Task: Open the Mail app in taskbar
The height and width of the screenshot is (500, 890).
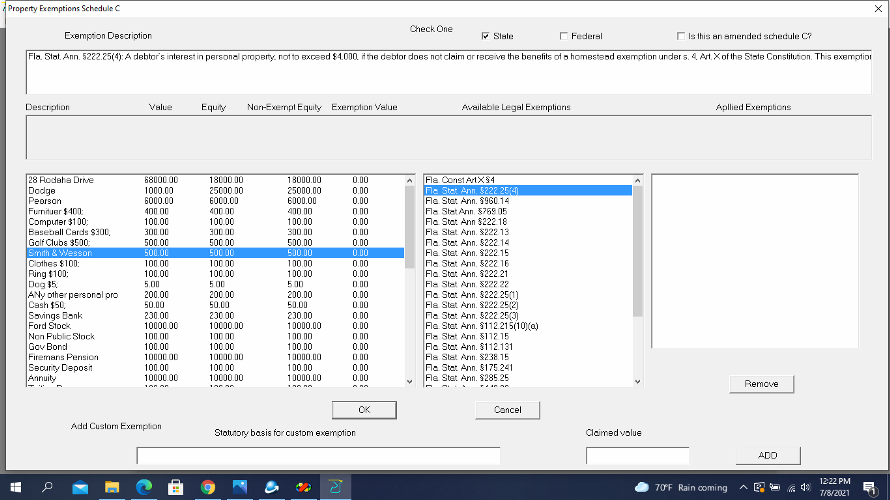Action: click(80, 487)
